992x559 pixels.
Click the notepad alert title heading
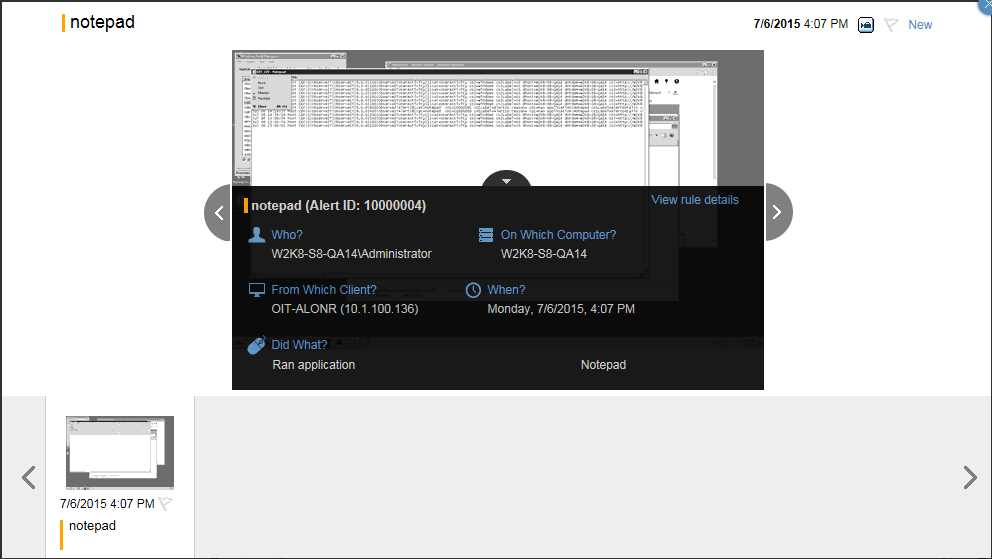point(102,22)
